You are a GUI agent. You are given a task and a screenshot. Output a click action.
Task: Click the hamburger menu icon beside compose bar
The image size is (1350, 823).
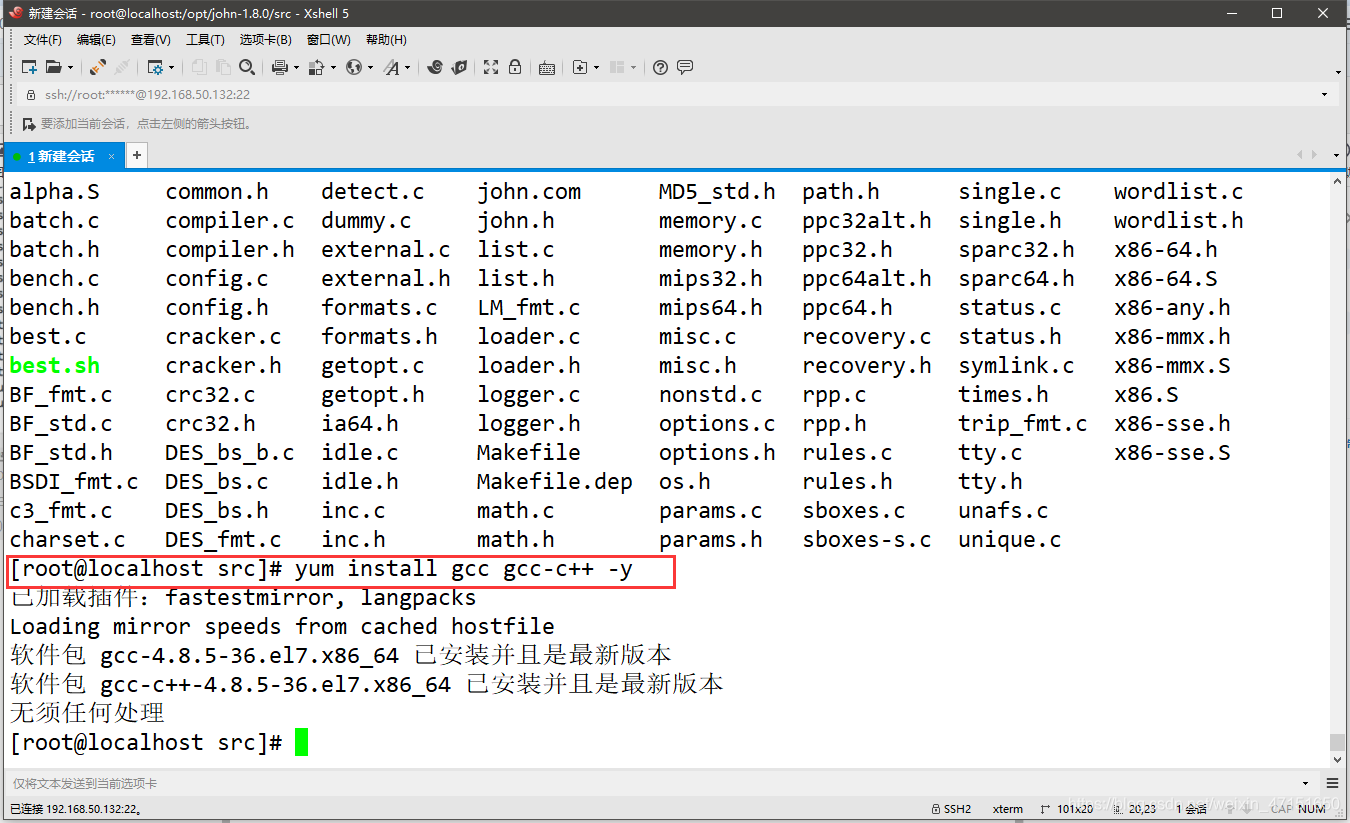1333,784
